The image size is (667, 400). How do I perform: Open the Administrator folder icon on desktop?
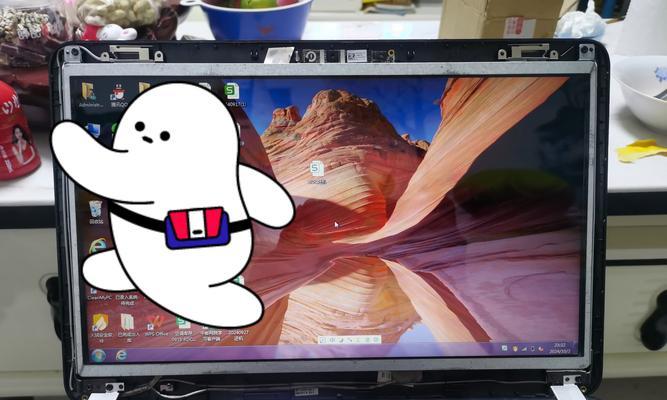(x=88, y=91)
